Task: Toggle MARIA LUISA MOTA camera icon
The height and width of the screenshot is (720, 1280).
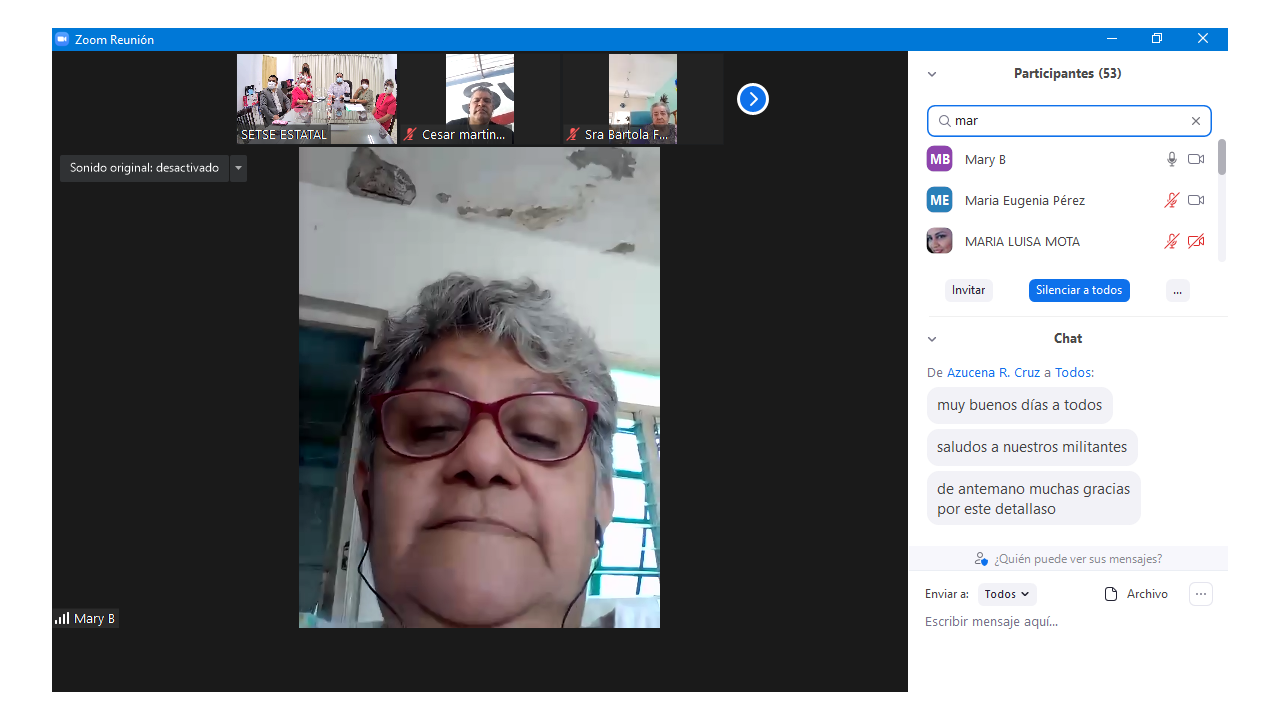Action: click(x=1196, y=241)
